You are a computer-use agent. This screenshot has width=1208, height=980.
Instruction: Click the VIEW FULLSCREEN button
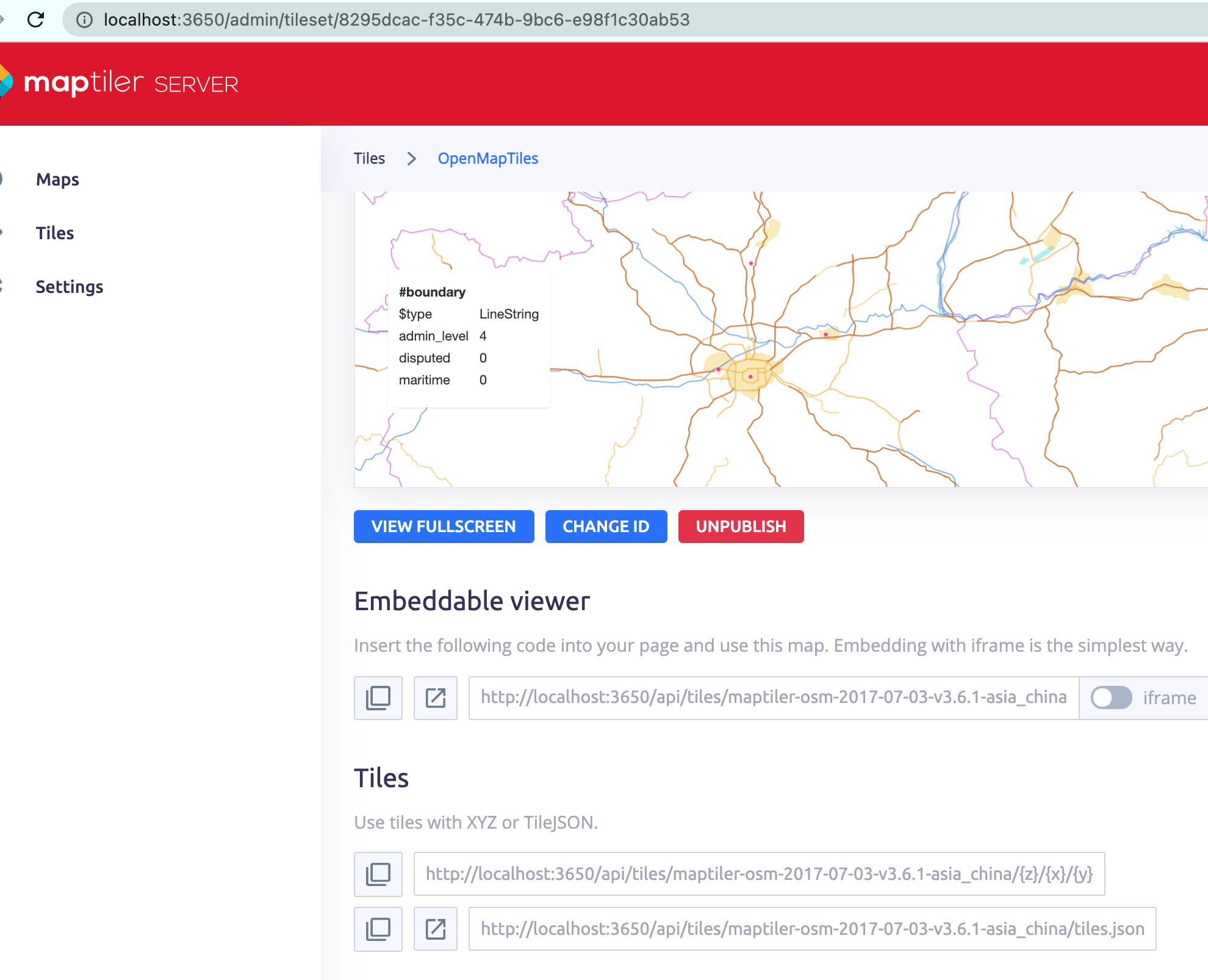click(444, 526)
